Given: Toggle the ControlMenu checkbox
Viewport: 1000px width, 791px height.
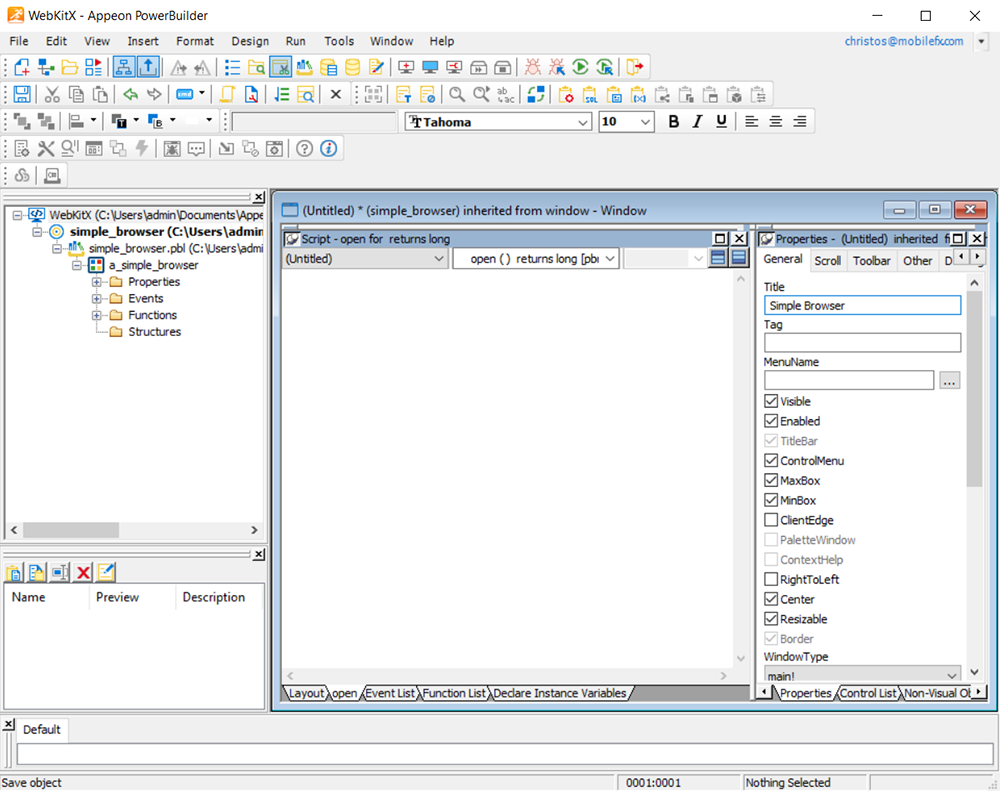Looking at the screenshot, I should click(x=771, y=461).
